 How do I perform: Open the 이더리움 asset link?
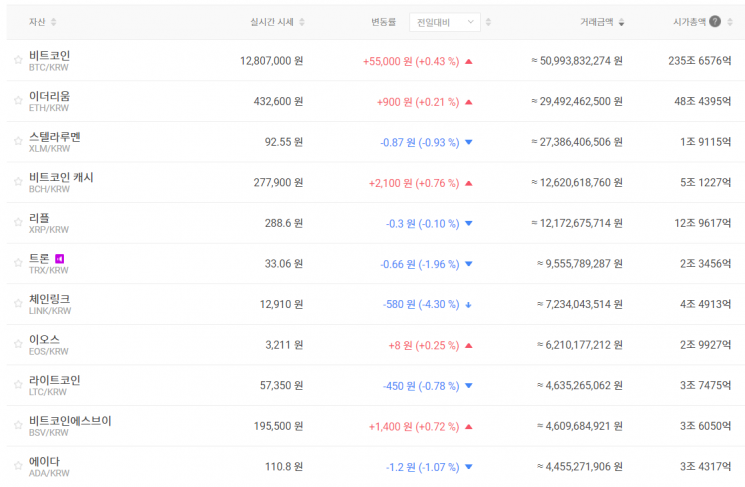49,96
